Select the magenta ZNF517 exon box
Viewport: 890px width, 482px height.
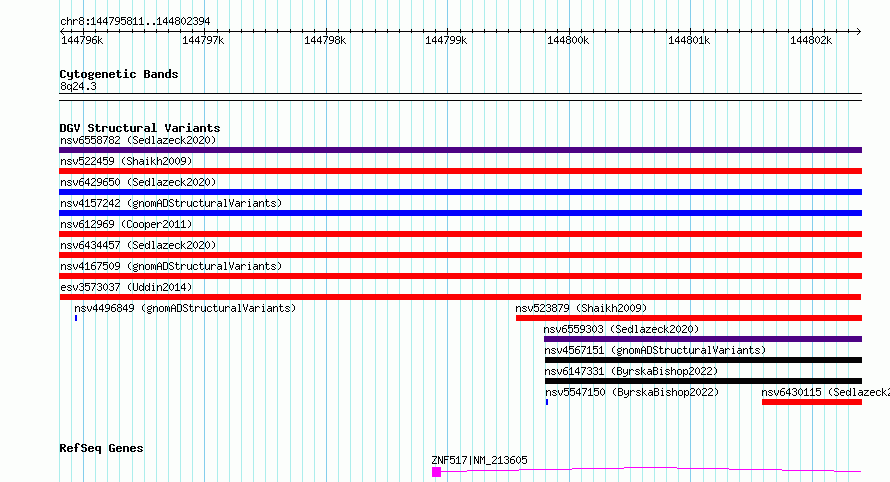[x=436, y=472]
